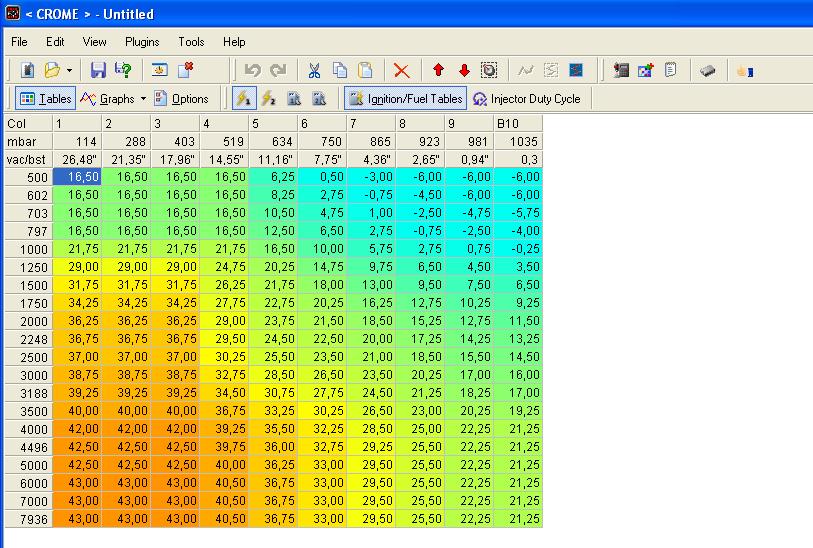Open the File menu
Screen dimensions: 813x548
pyautogui.click(x=19, y=42)
